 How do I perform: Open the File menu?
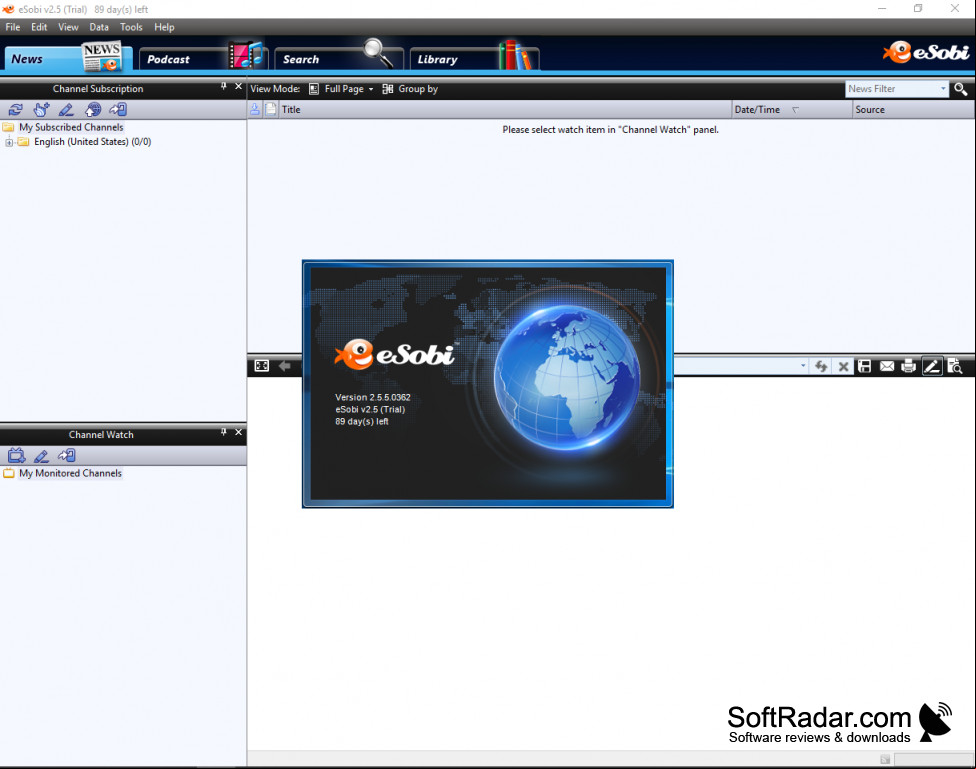pyautogui.click(x=13, y=27)
